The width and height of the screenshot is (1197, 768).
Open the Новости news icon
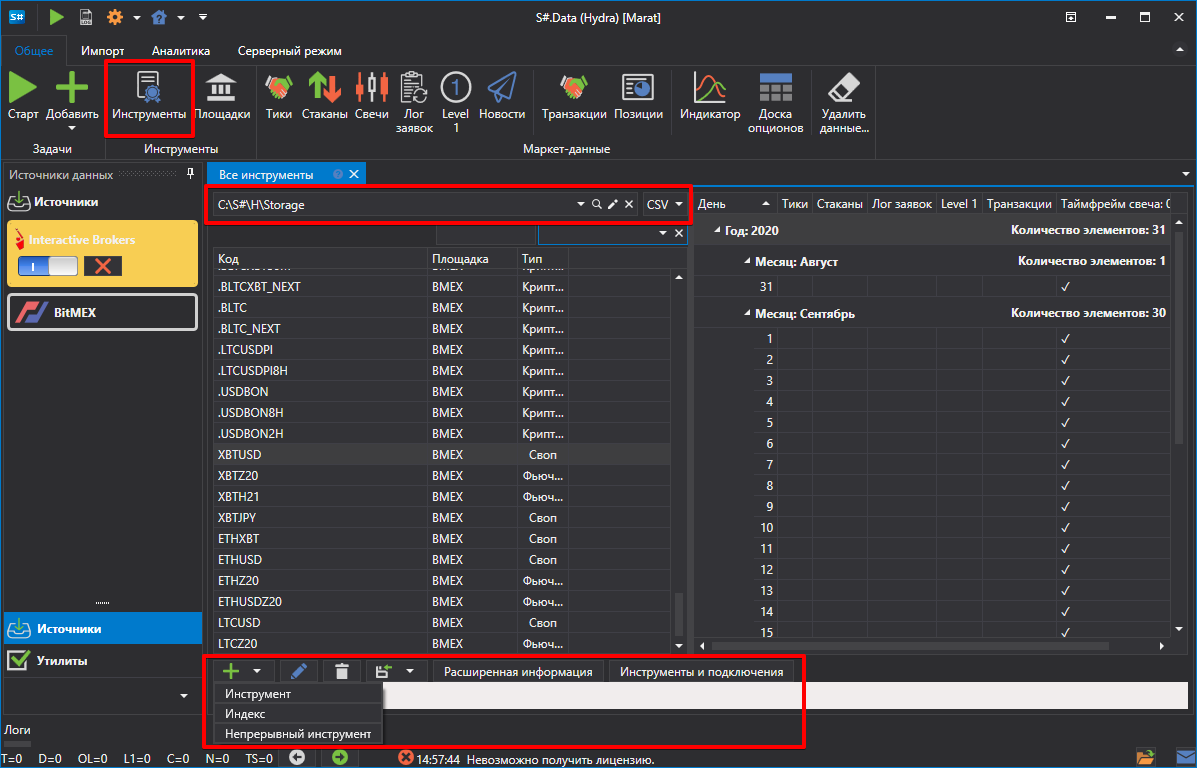tap(502, 96)
